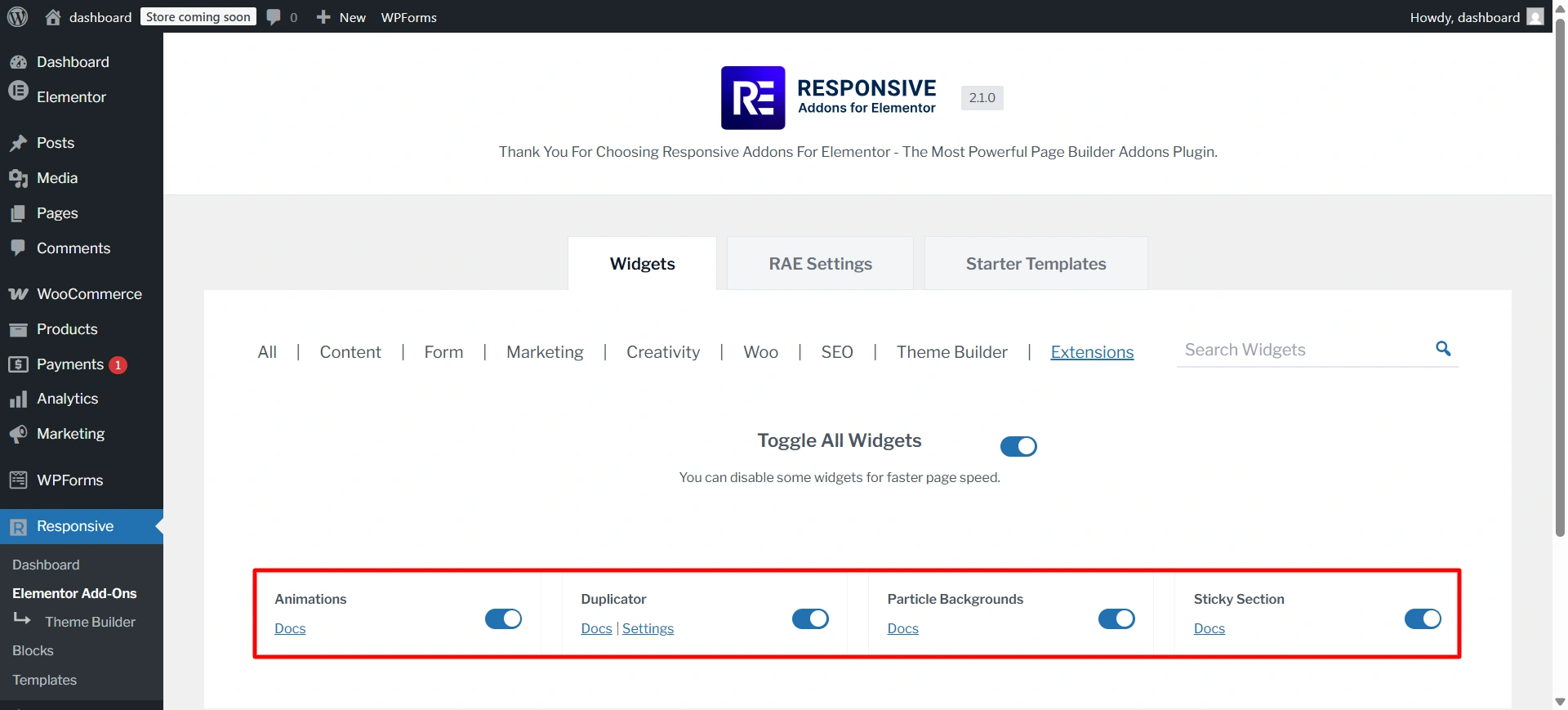The image size is (1568, 710).
Task: Switch to the Widgets tab
Action: pyautogui.click(x=643, y=263)
